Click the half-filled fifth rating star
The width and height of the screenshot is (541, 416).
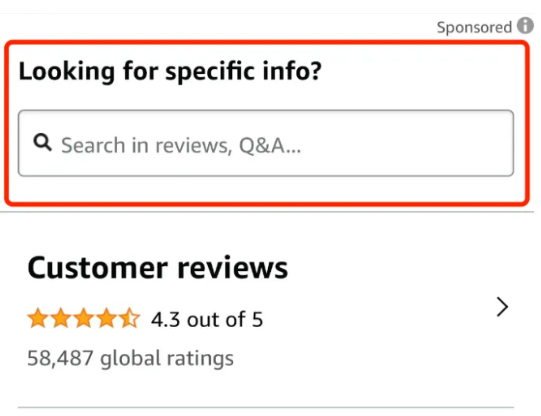130,318
